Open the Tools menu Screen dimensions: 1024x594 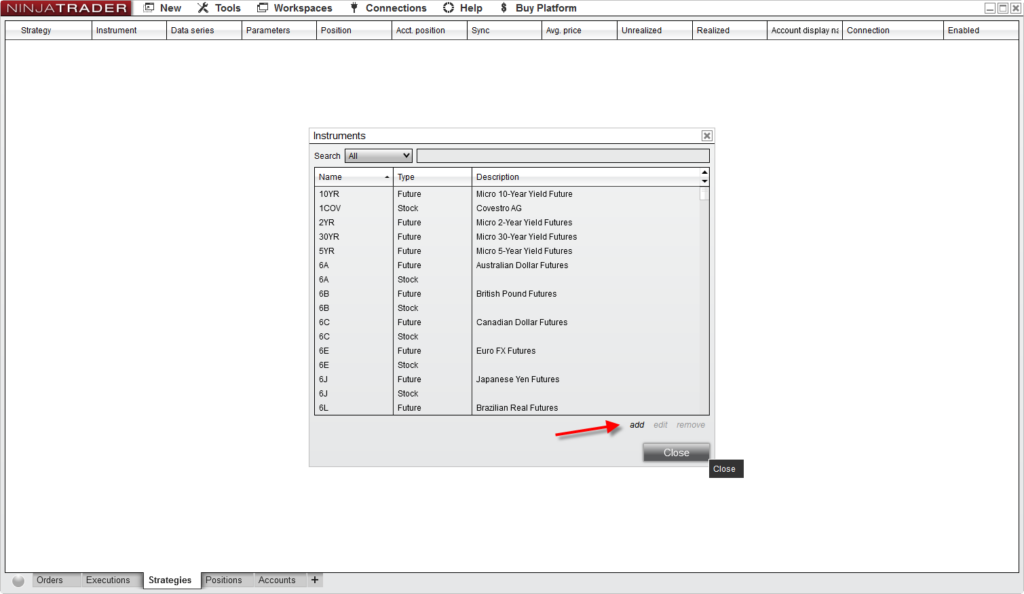coord(219,8)
